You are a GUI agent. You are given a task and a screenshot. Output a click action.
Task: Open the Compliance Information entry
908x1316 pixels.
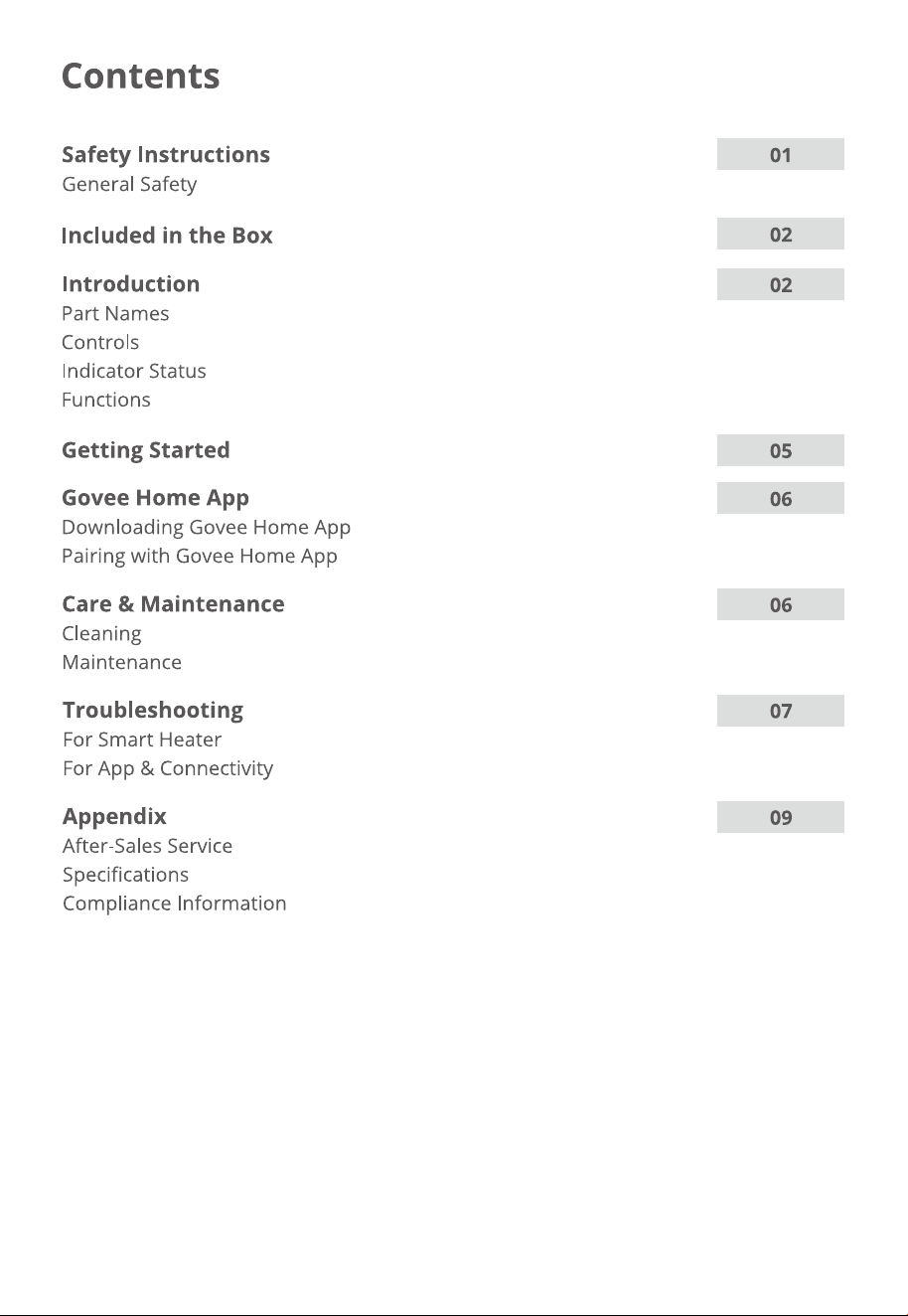coord(175,904)
